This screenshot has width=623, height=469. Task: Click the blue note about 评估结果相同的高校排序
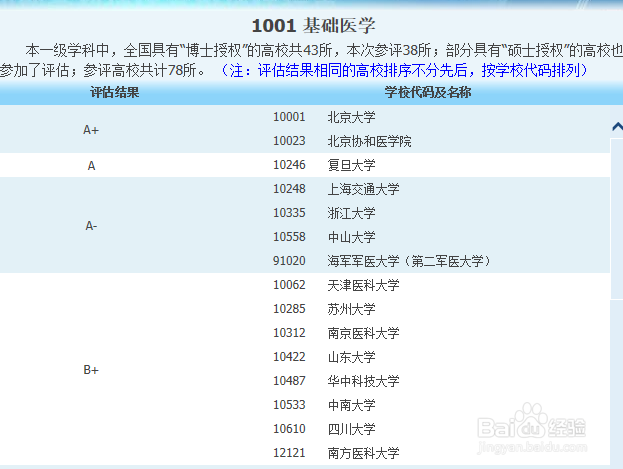403,70
